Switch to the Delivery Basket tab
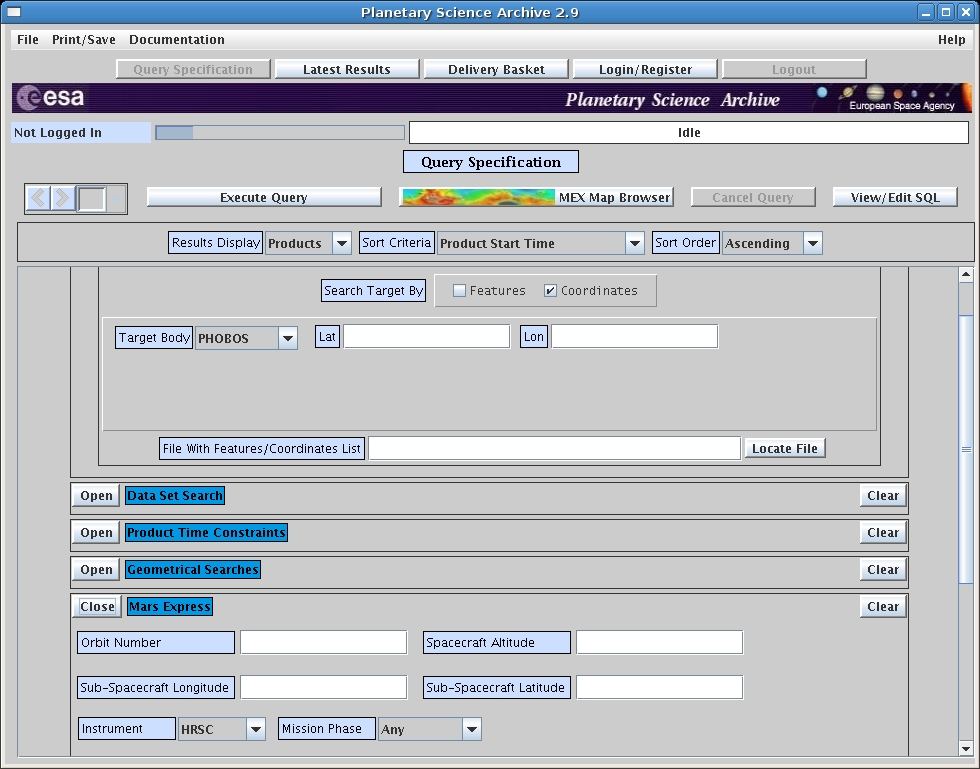 (496, 69)
